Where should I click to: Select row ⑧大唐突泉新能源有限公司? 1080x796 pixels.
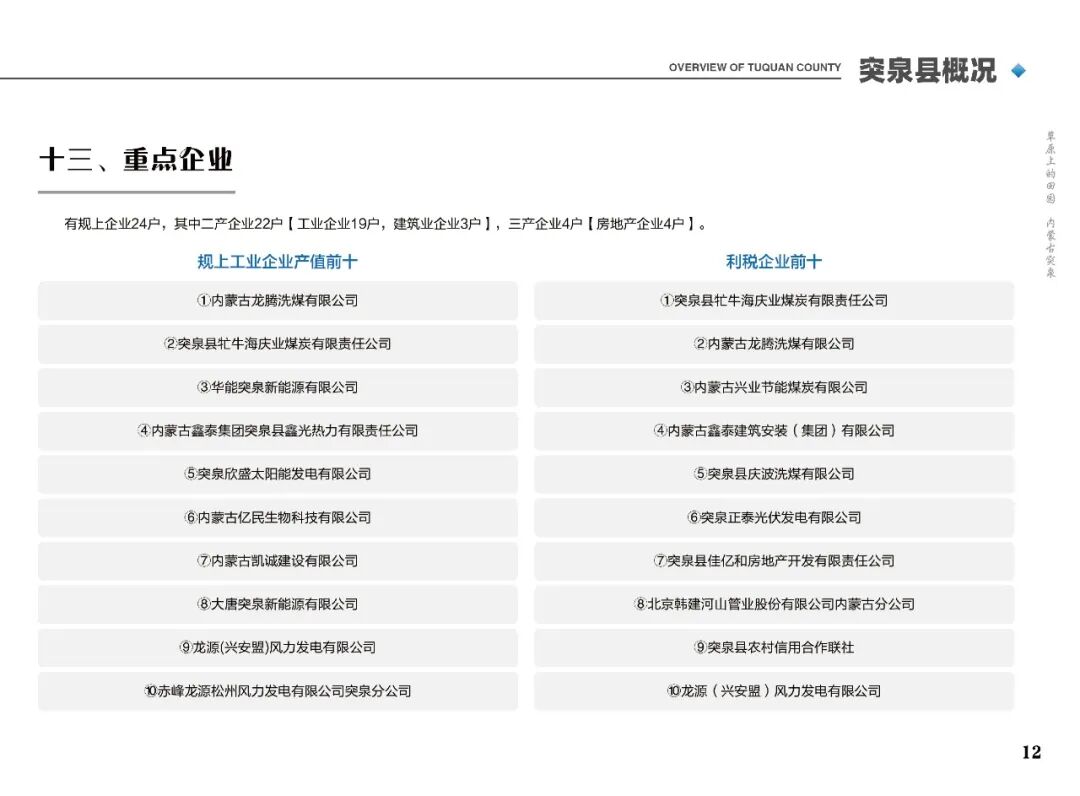coord(278,604)
